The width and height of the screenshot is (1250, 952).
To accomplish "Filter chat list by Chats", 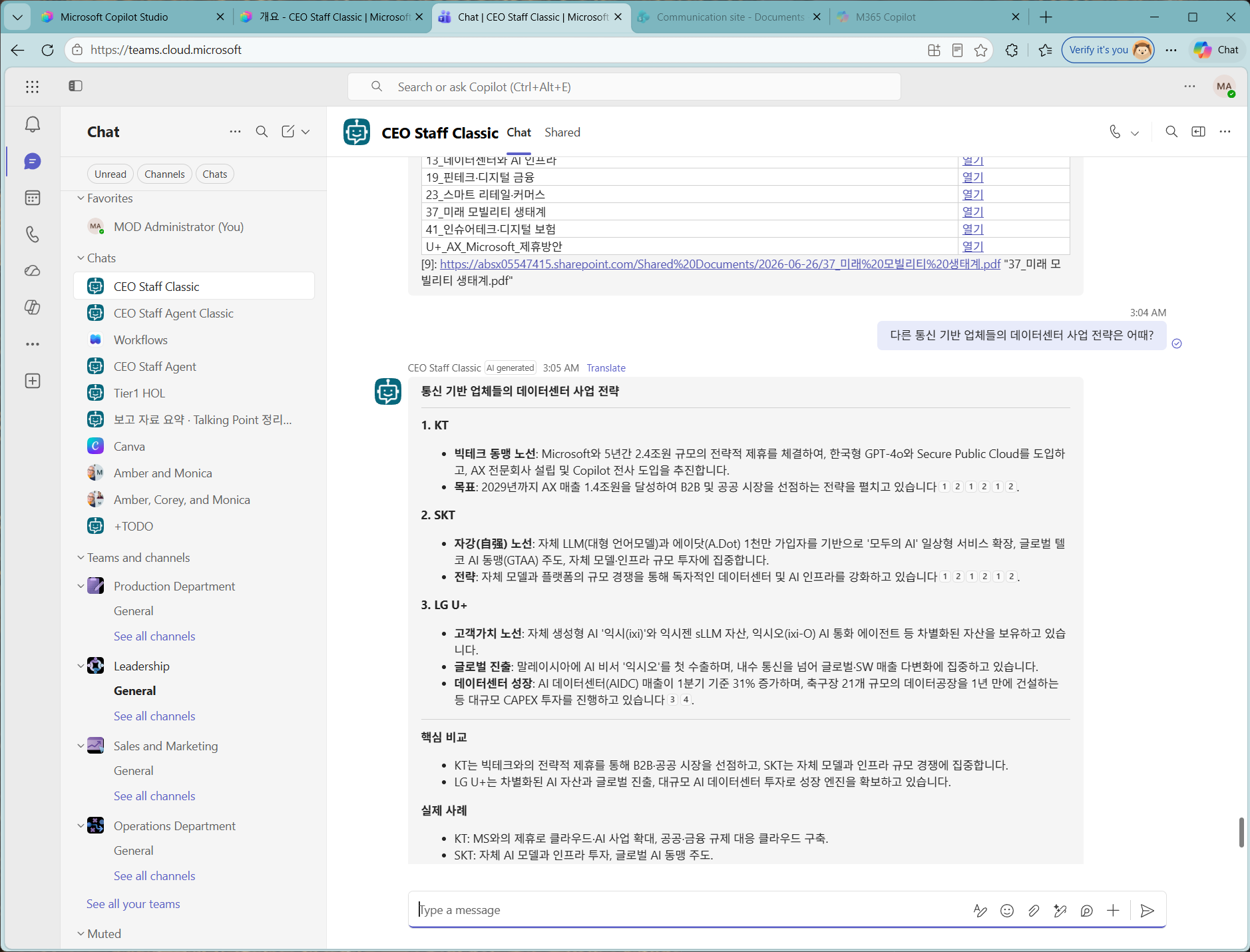I will pyautogui.click(x=215, y=174).
